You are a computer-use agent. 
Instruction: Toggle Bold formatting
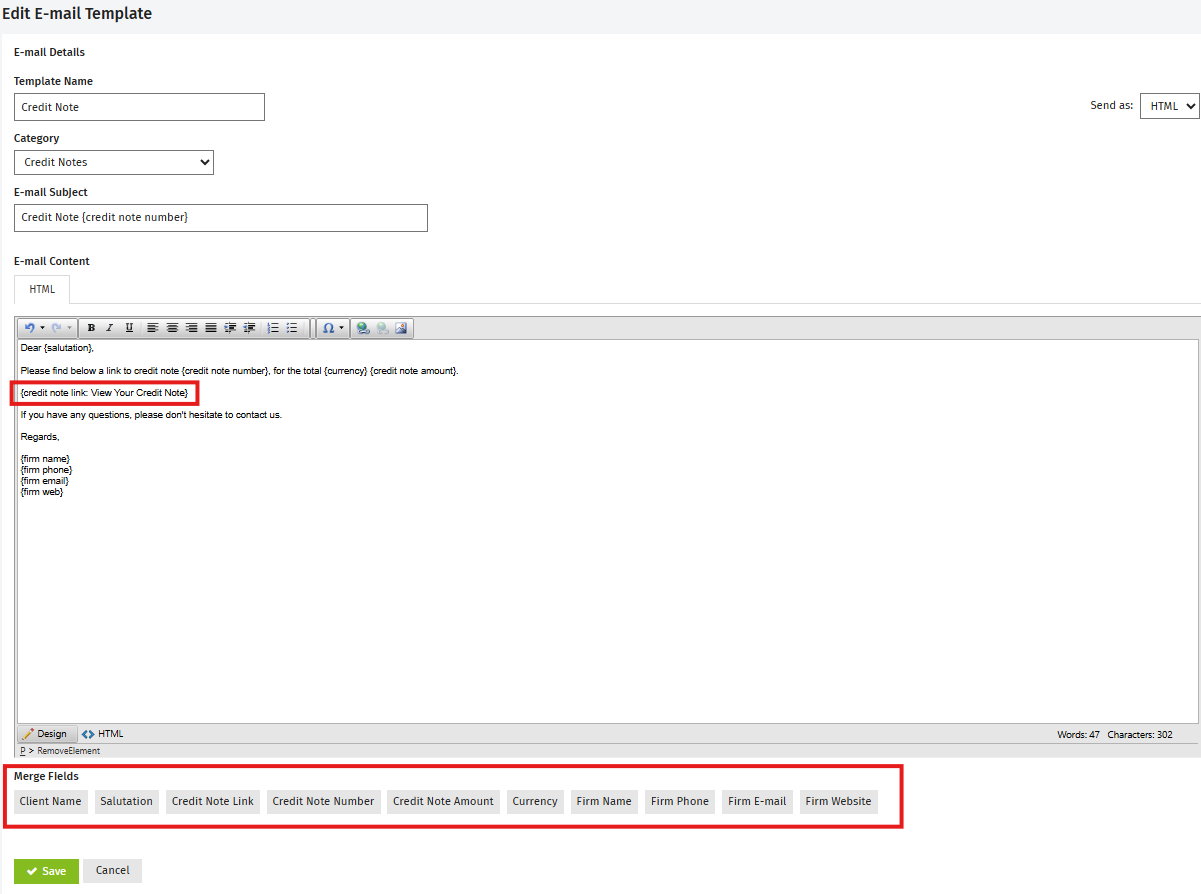[91, 328]
